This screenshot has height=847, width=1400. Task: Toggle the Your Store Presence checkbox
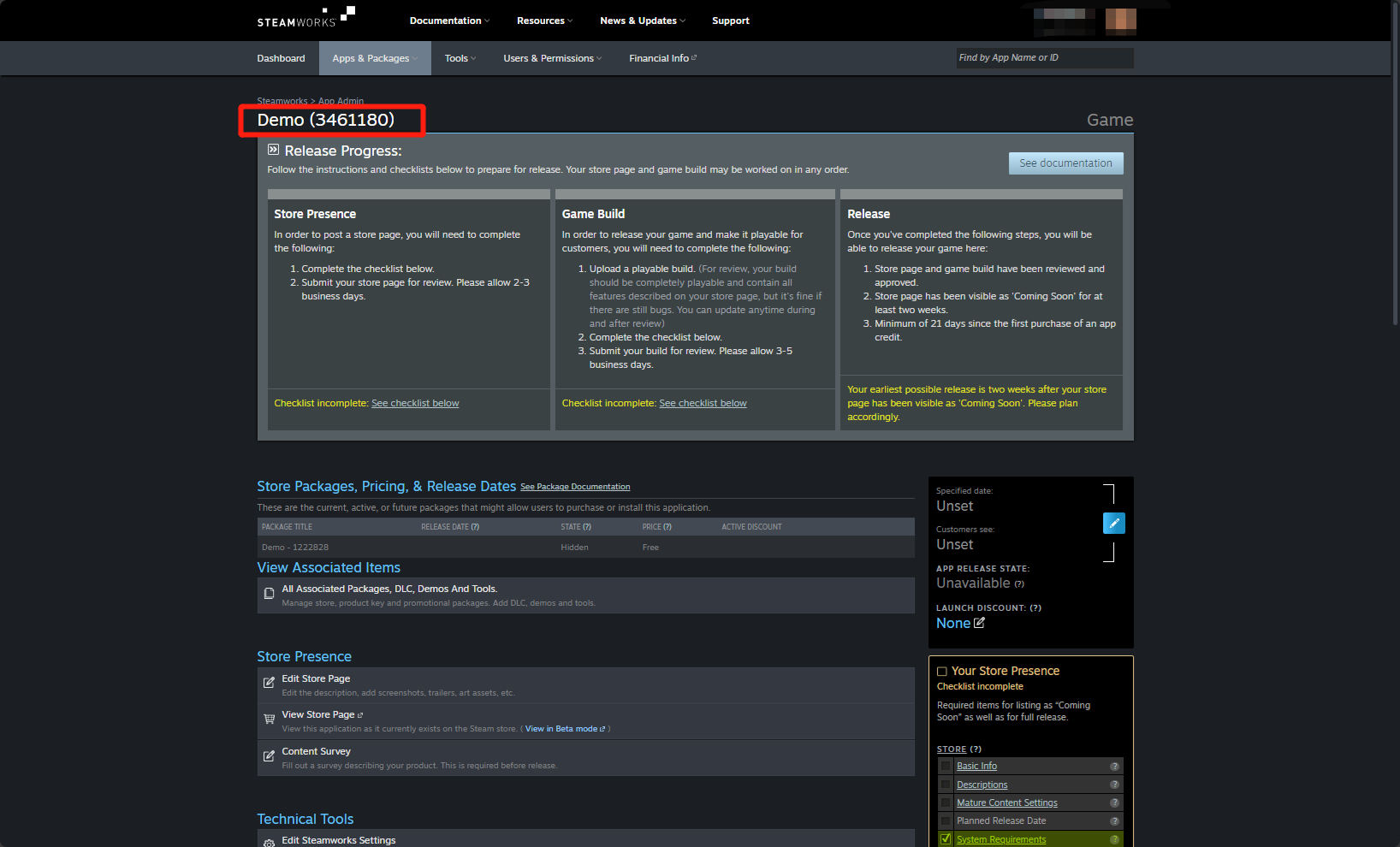(x=942, y=671)
